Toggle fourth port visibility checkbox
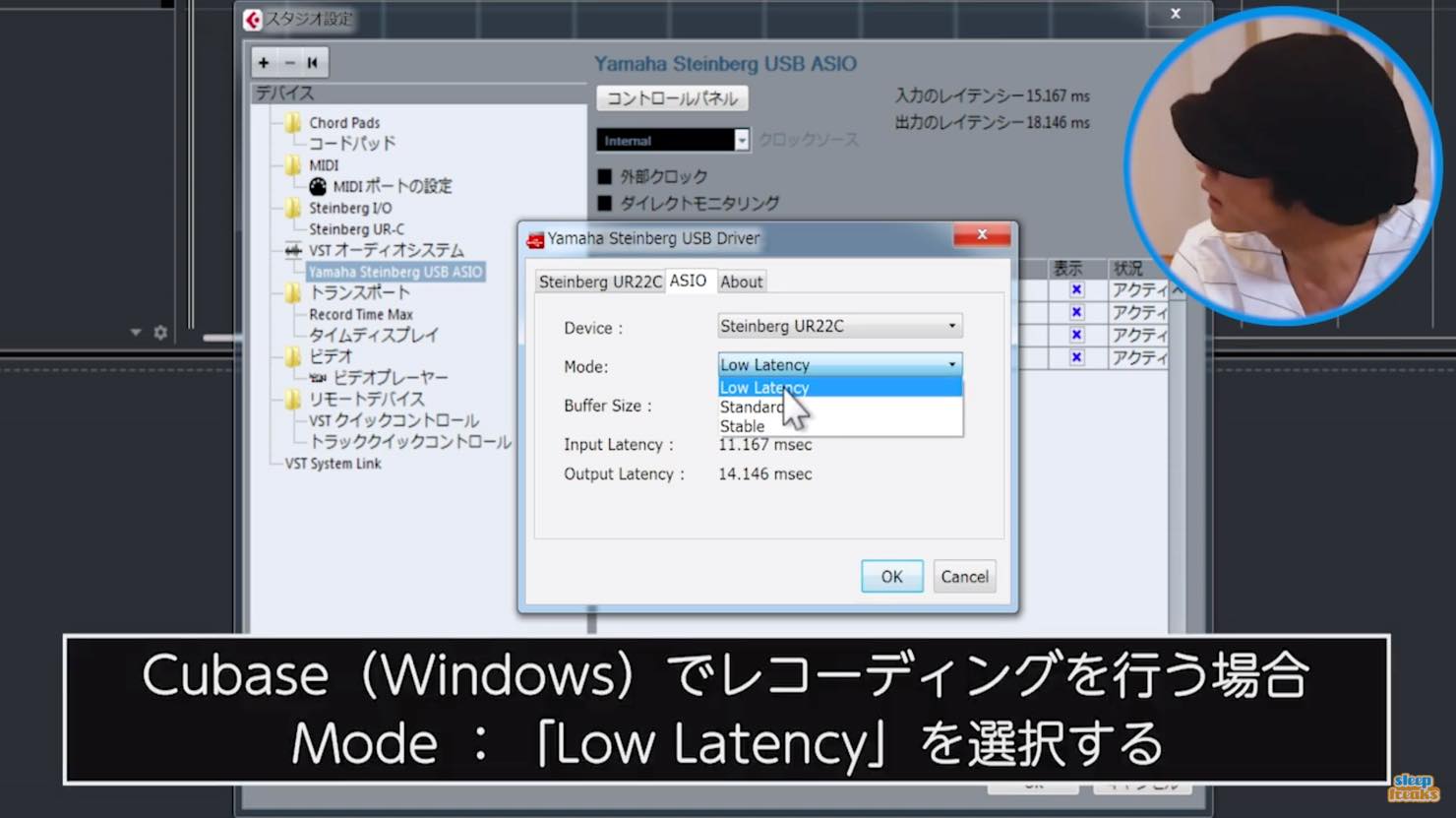The width and height of the screenshot is (1456, 818). tap(1076, 357)
